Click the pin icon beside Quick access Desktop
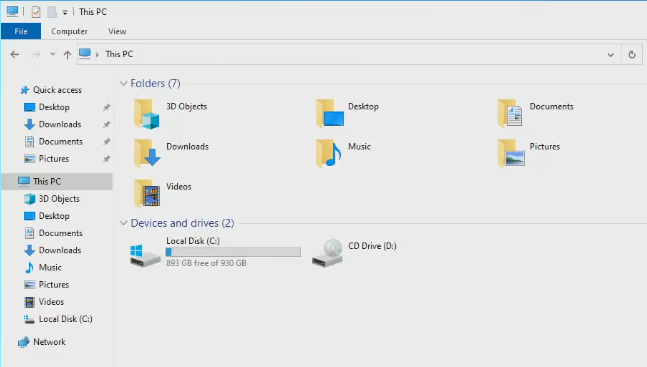647x367 pixels. [106, 107]
